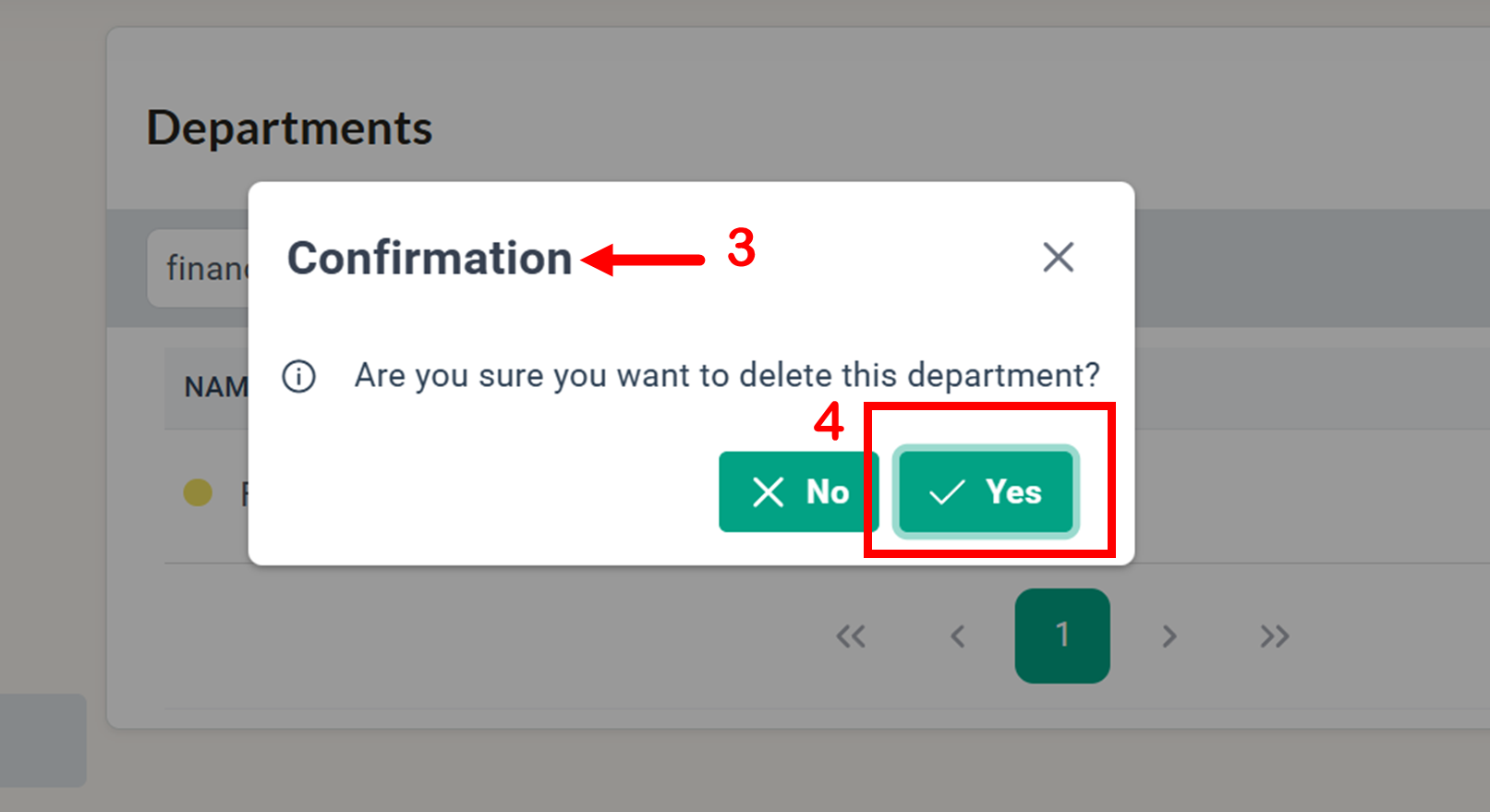Go to the previous page of departments

point(958,636)
